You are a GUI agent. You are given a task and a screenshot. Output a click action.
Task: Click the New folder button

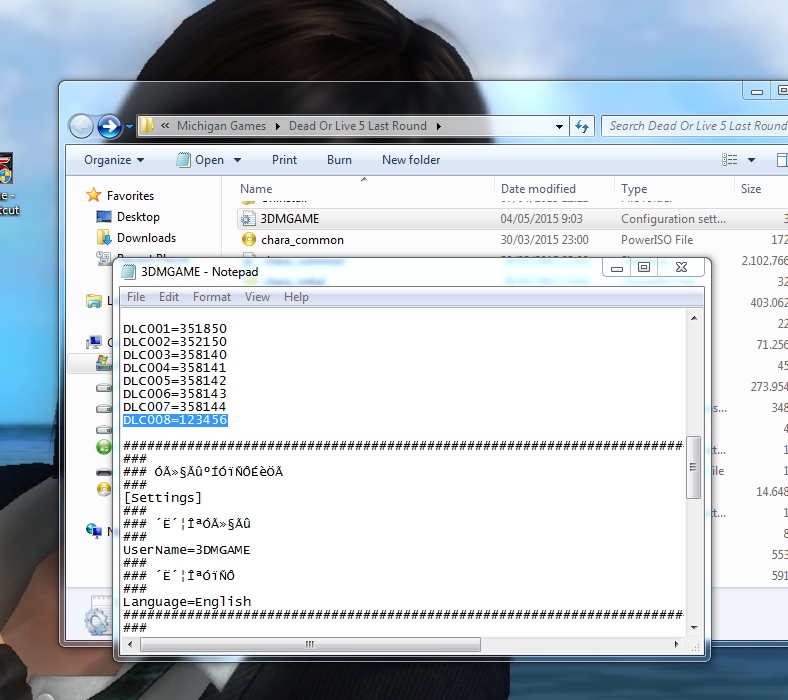411,160
